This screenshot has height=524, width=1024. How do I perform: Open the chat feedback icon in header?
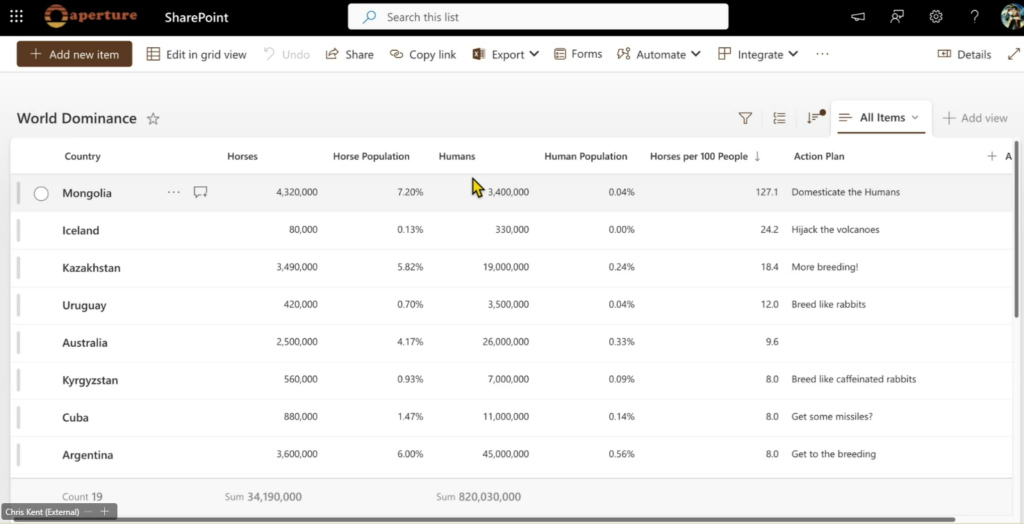click(x=897, y=17)
